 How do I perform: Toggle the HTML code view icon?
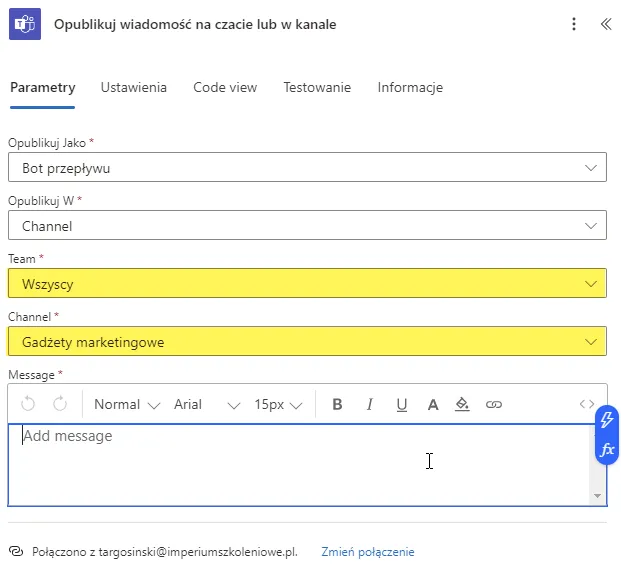587,404
